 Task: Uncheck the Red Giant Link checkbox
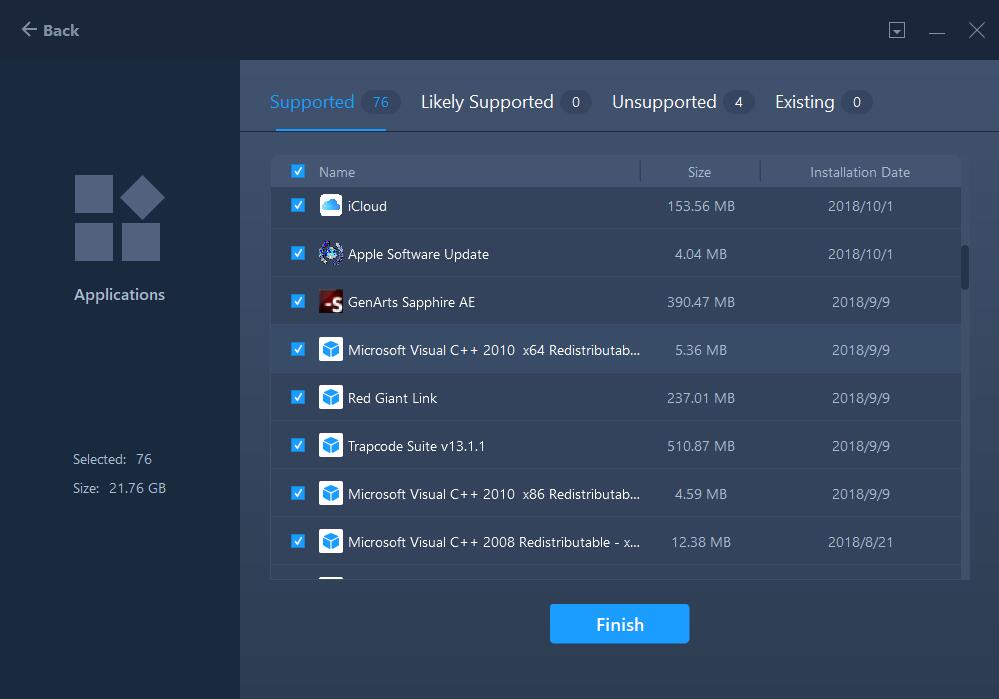tap(298, 397)
